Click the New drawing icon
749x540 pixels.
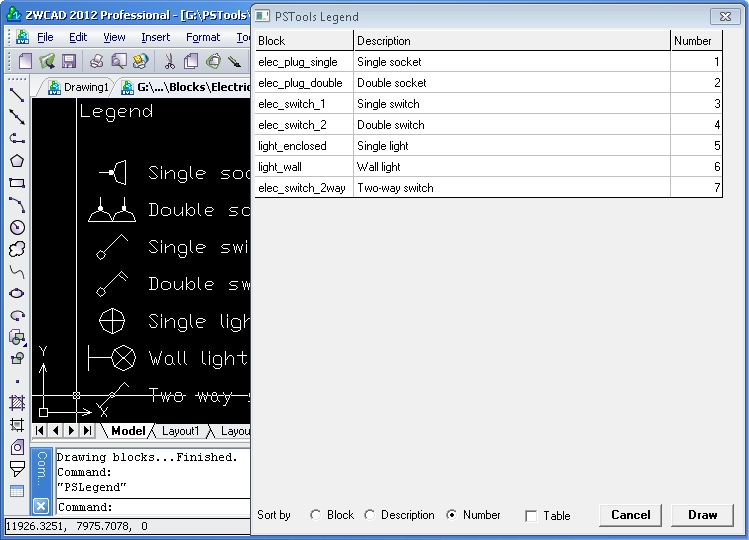[25, 61]
